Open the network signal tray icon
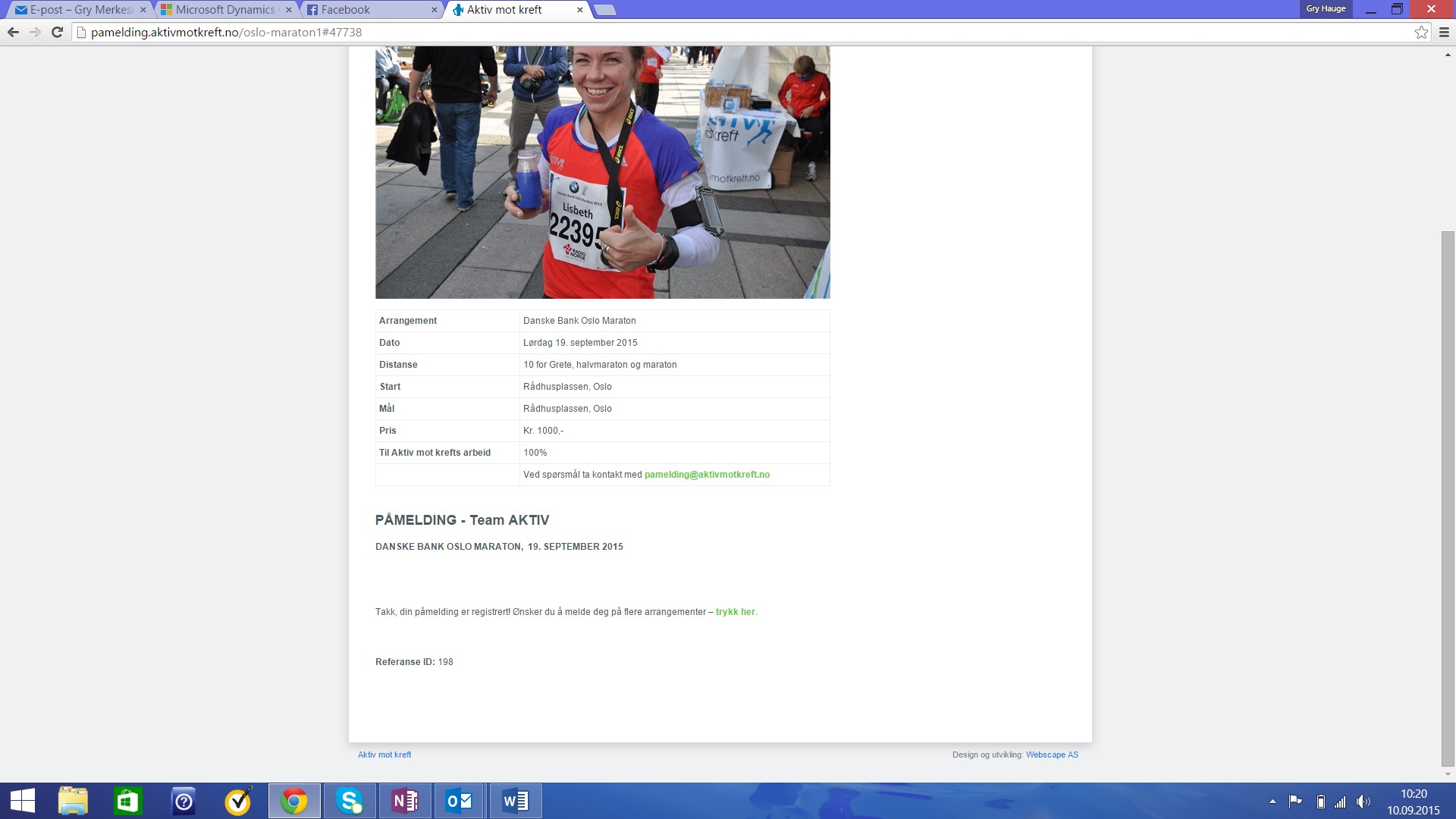The height and width of the screenshot is (819, 1456). [1340, 802]
